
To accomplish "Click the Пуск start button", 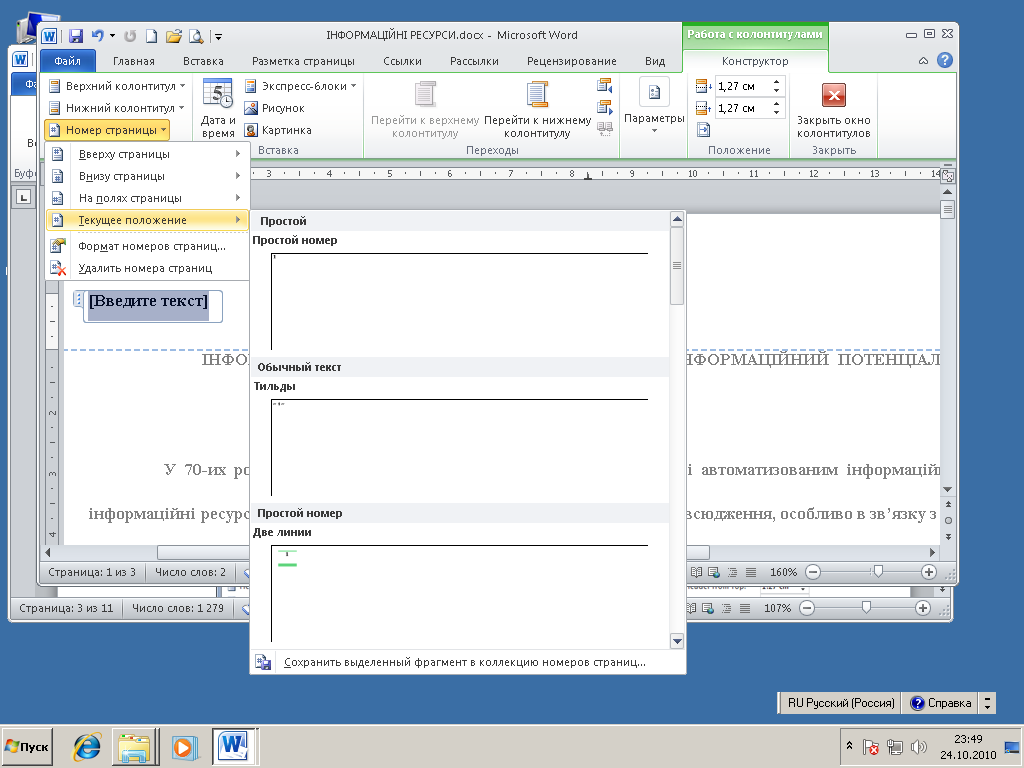I will [27, 746].
